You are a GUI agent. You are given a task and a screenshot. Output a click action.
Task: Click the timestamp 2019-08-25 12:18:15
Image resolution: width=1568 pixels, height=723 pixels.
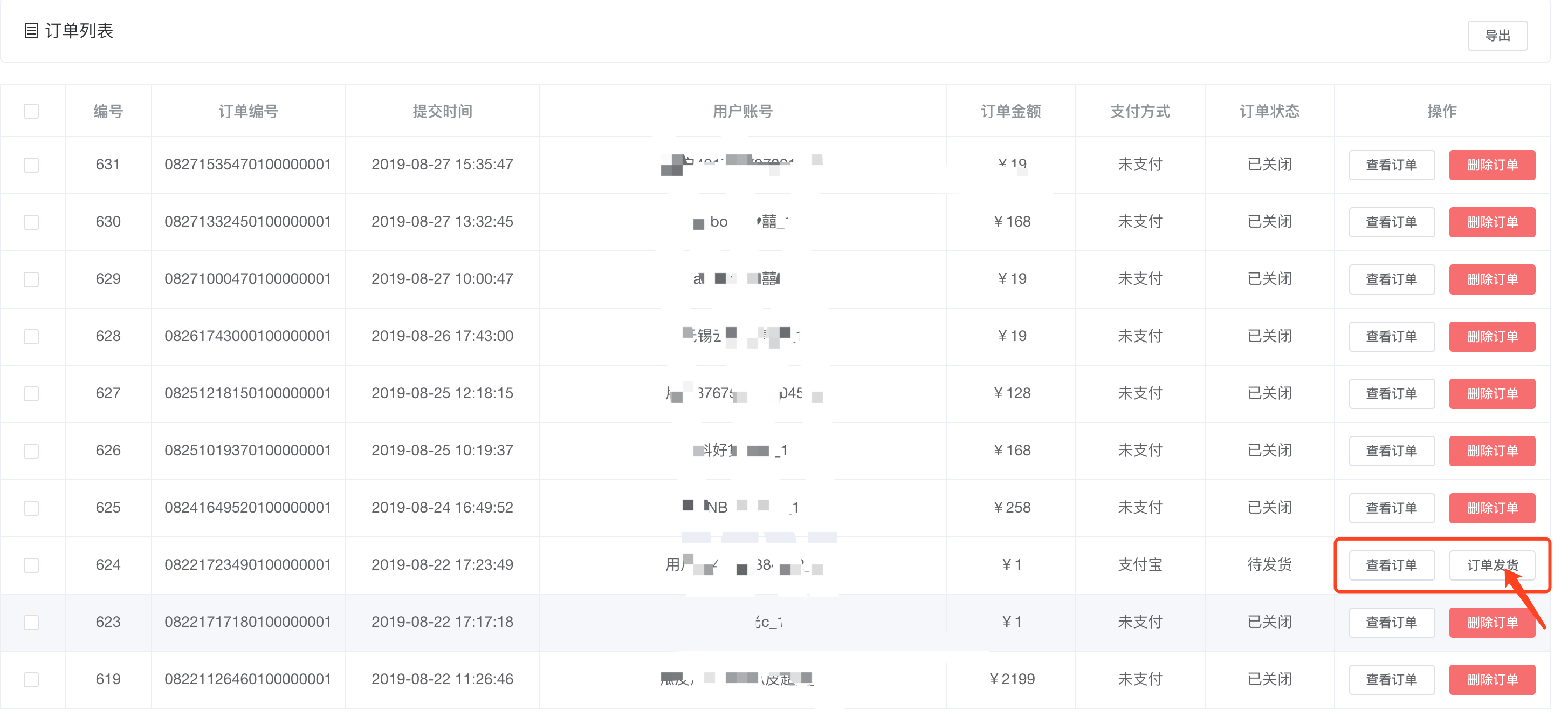[443, 393]
